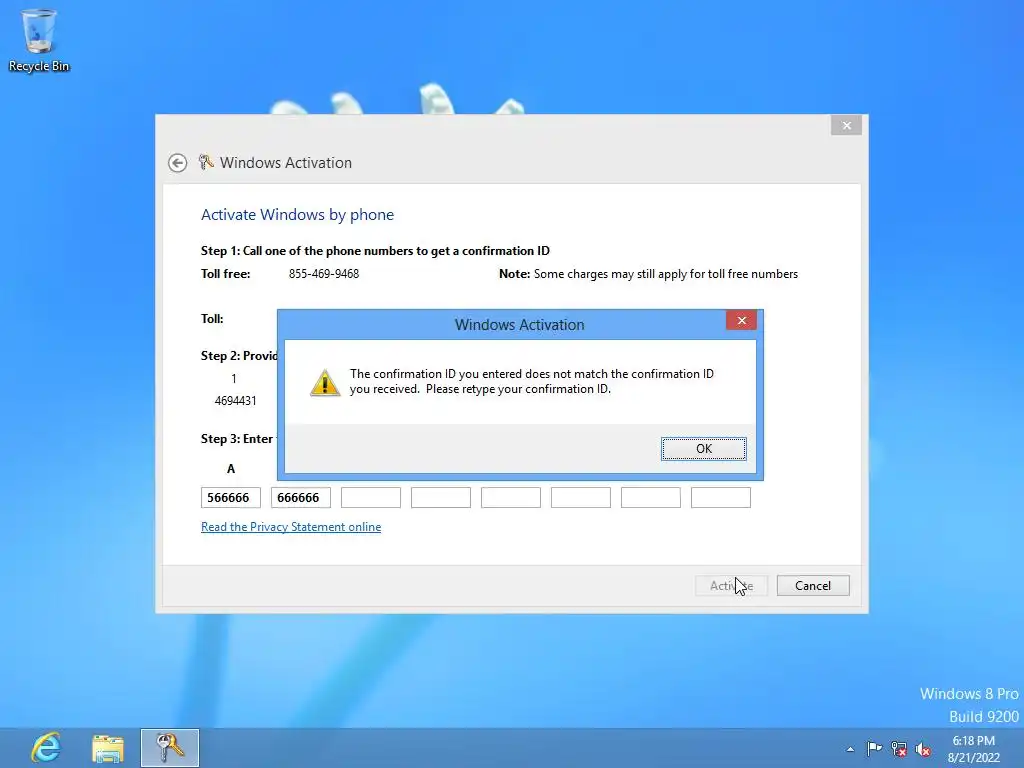Open File Explorer from the taskbar
The image size is (1024, 768).
(x=108, y=748)
